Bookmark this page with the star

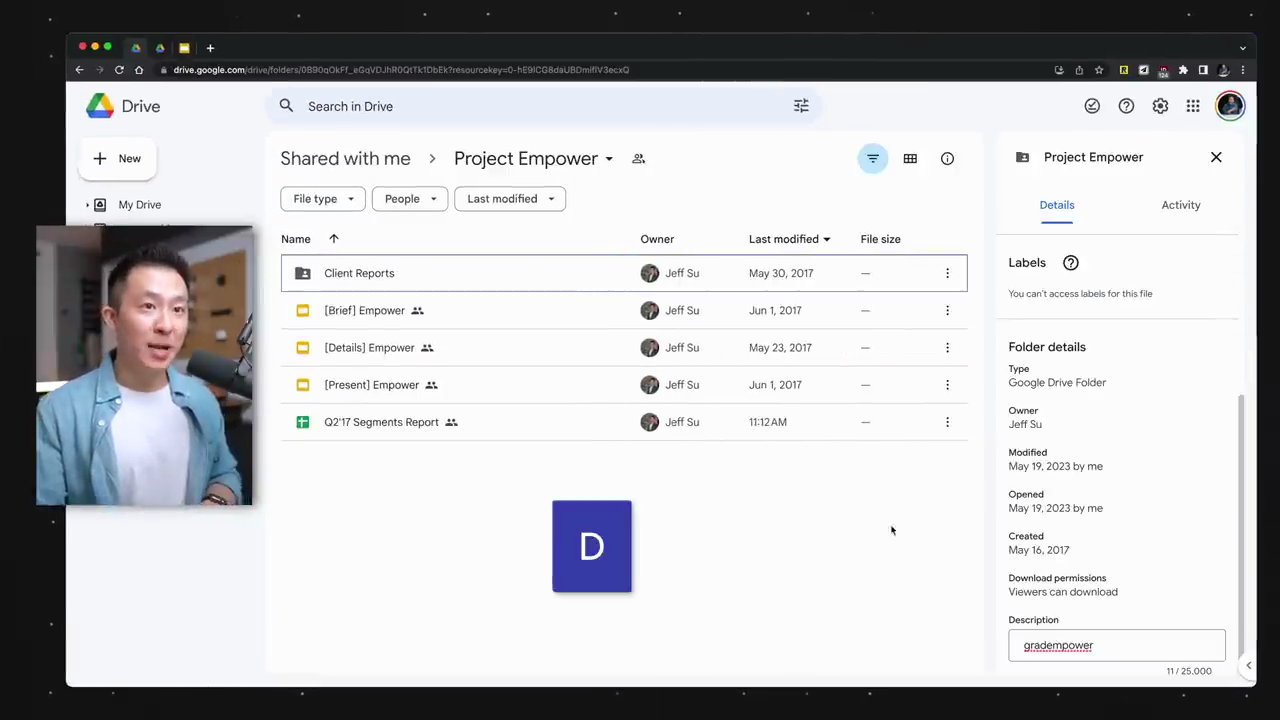[1099, 70]
